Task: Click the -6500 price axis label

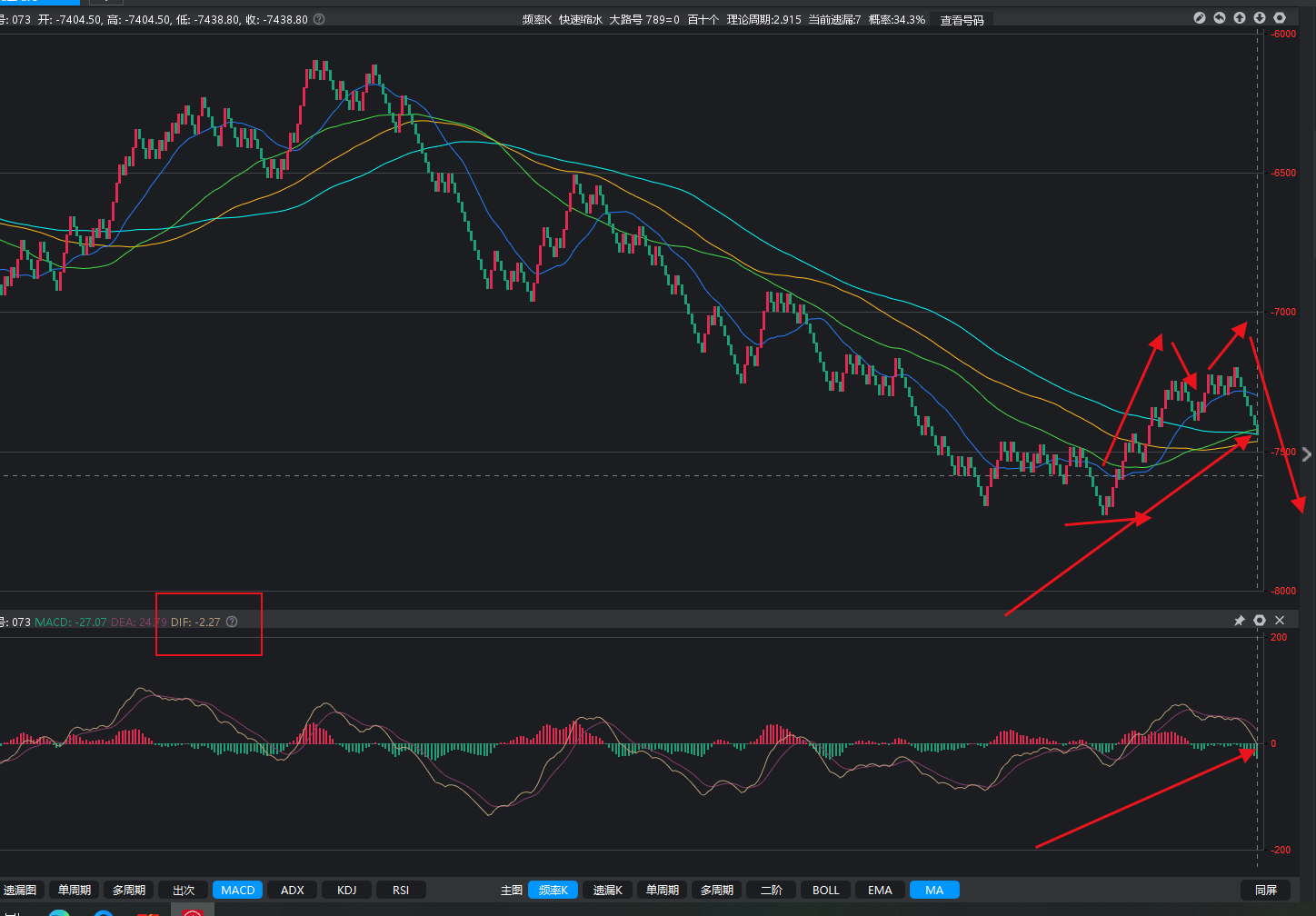Action: pos(1283,174)
